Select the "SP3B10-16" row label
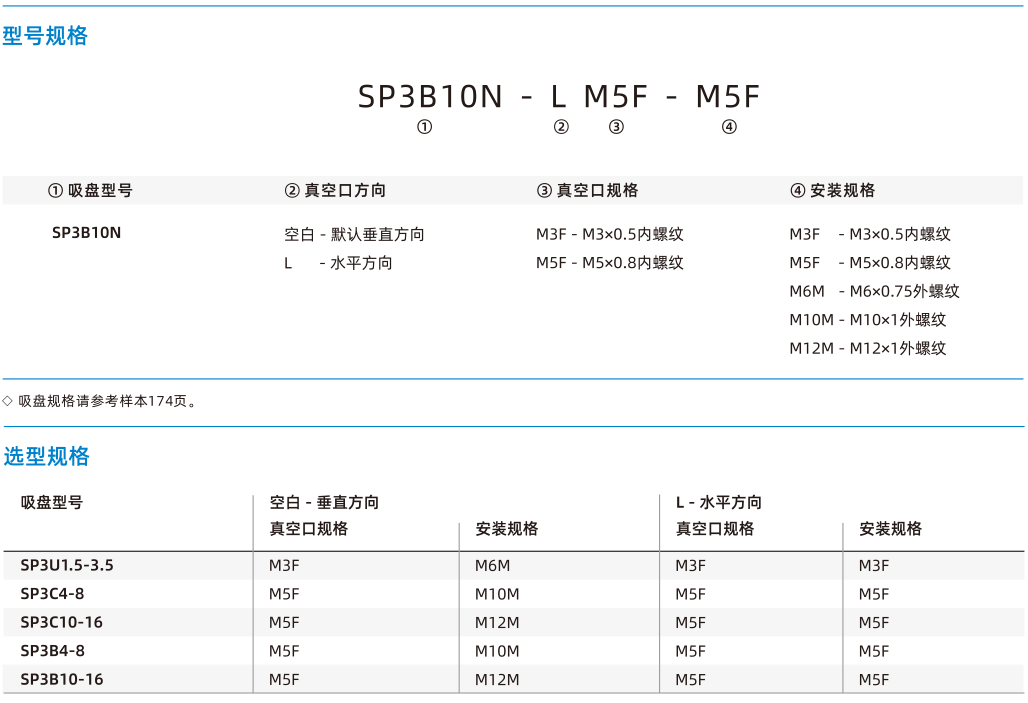This screenshot has height=703, width=1028. click(62, 679)
